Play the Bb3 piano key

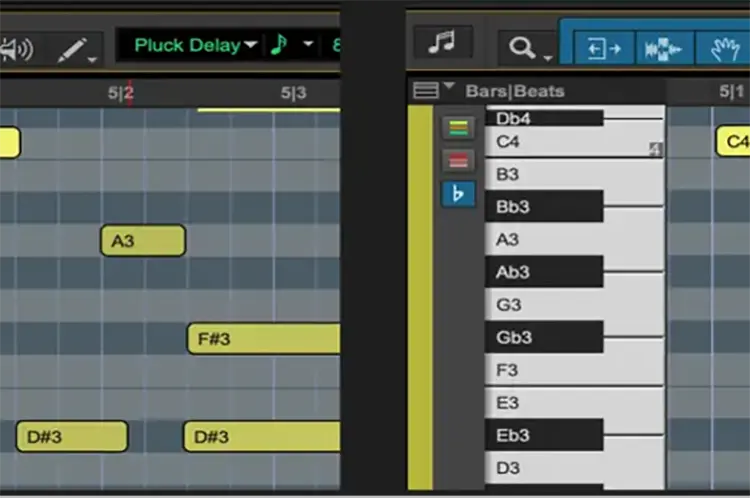pyautogui.click(x=544, y=207)
